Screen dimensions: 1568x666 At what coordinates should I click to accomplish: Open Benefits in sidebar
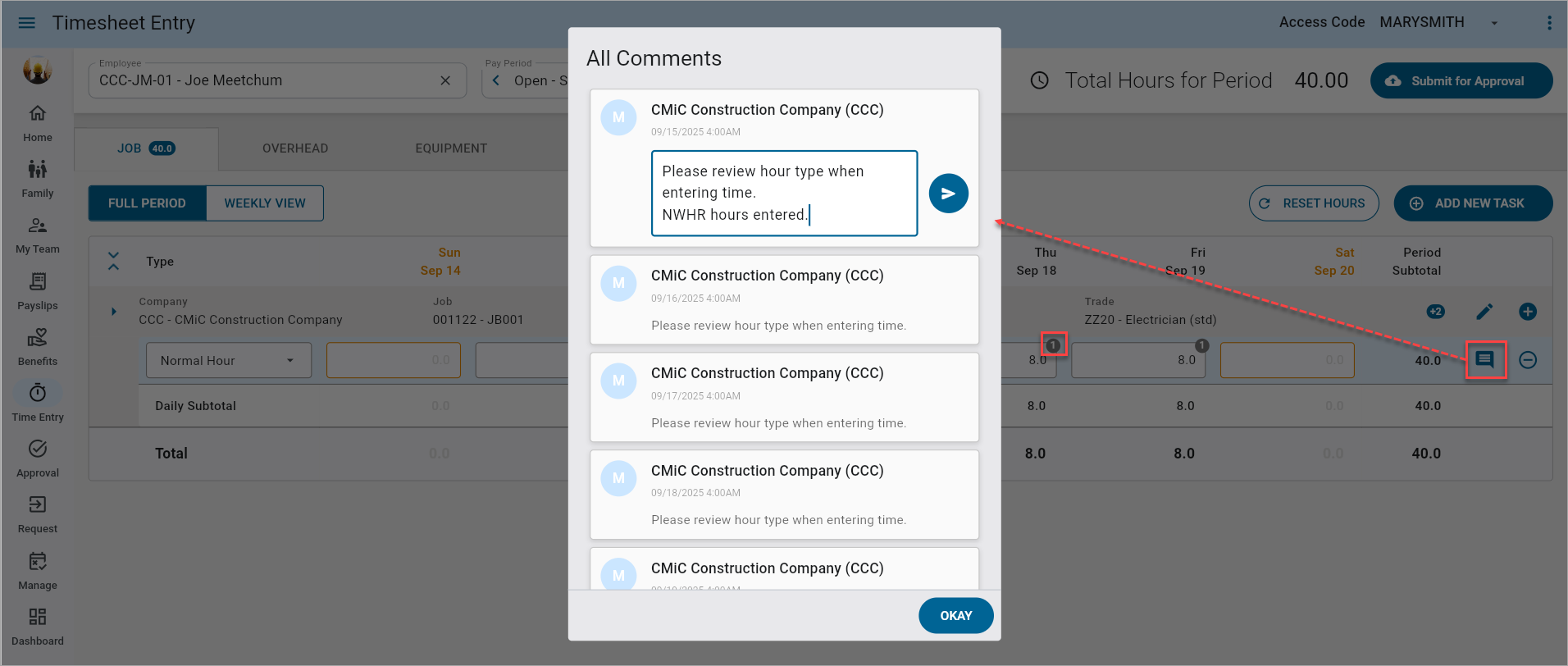click(x=38, y=348)
